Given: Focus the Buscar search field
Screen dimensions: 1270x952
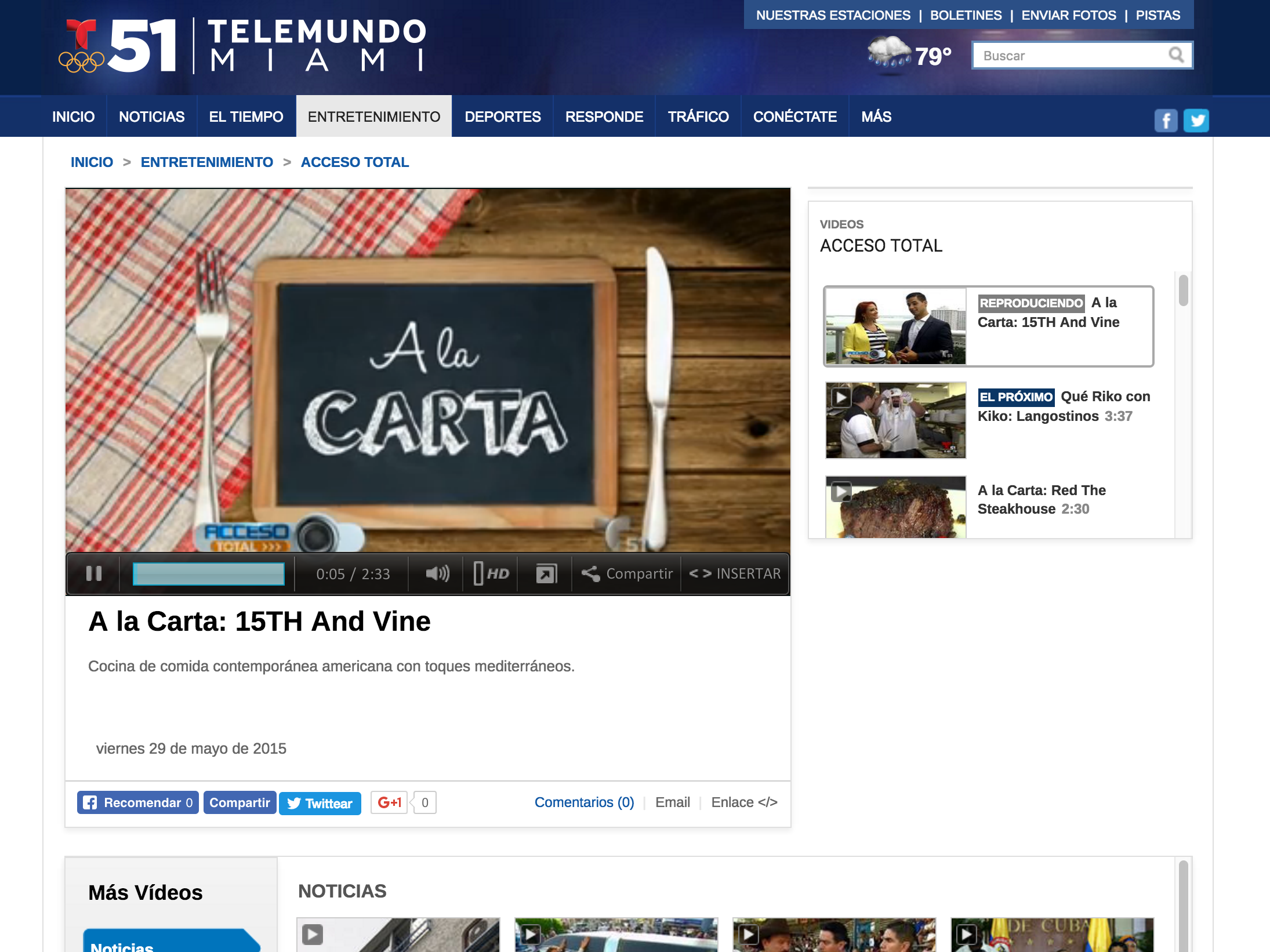Looking at the screenshot, I should pyautogui.click(x=1082, y=56).
